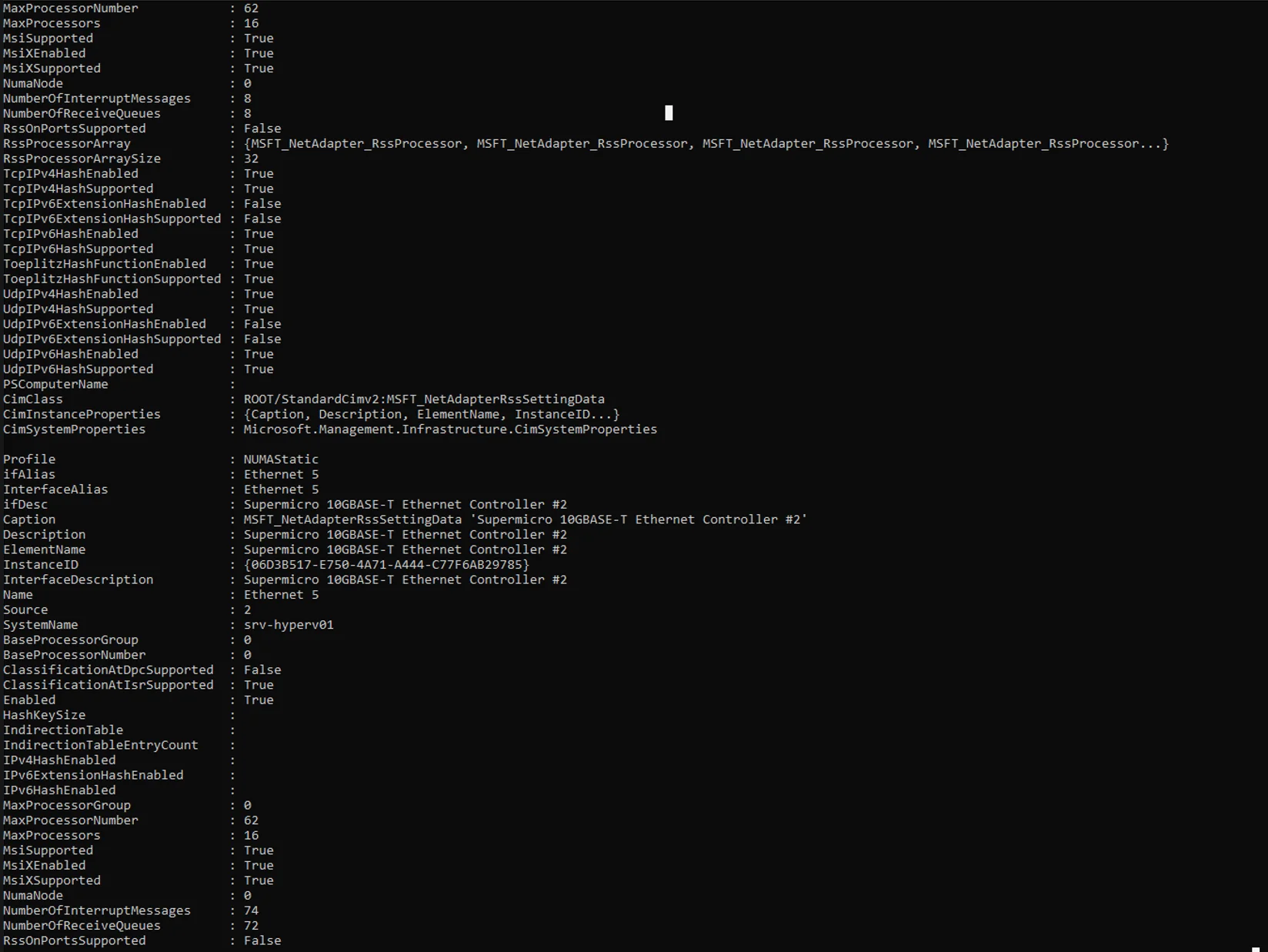Click the IPv4HashEnabled property name
The width and height of the screenshot is (1268, 952).
[x=59, y=760]
